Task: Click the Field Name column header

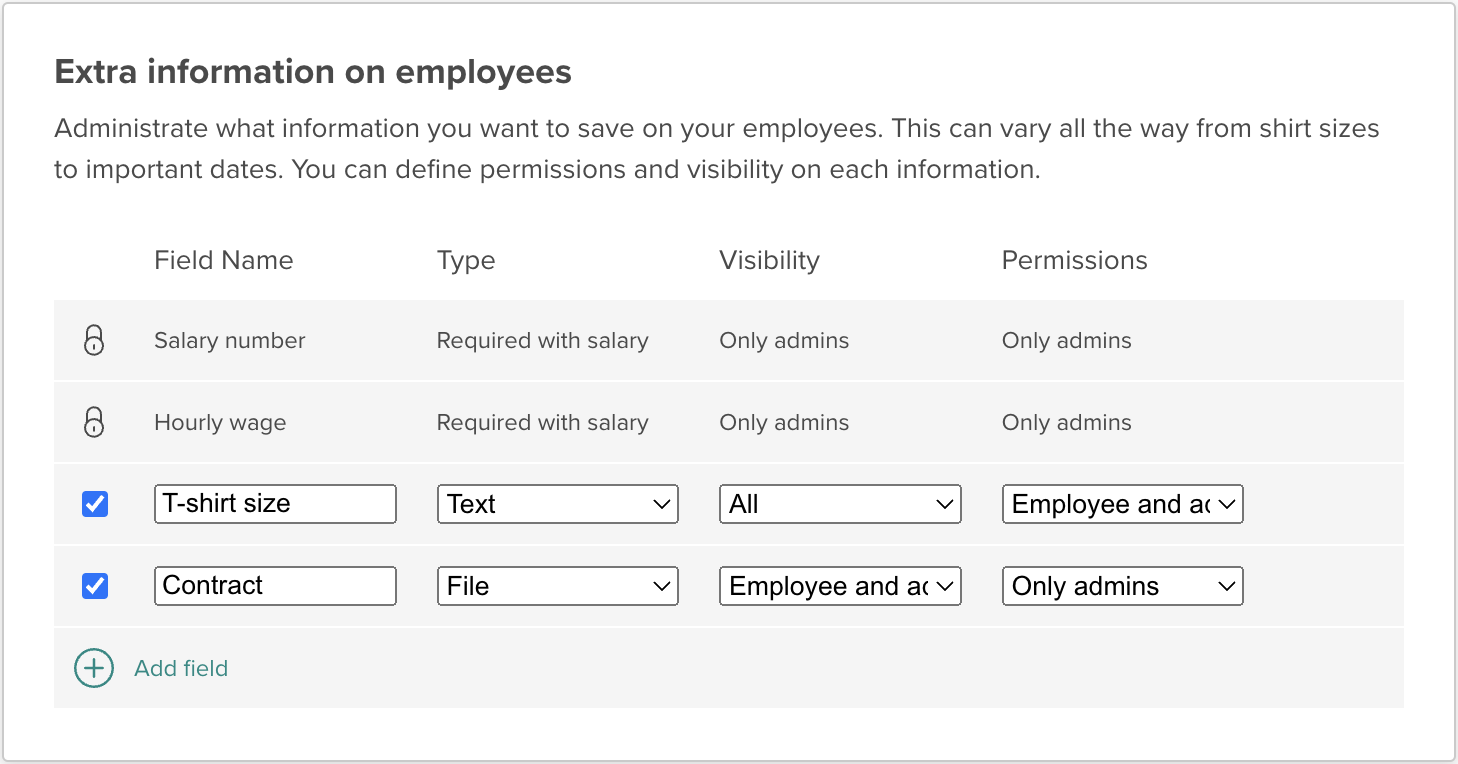Action: [224, 260]
